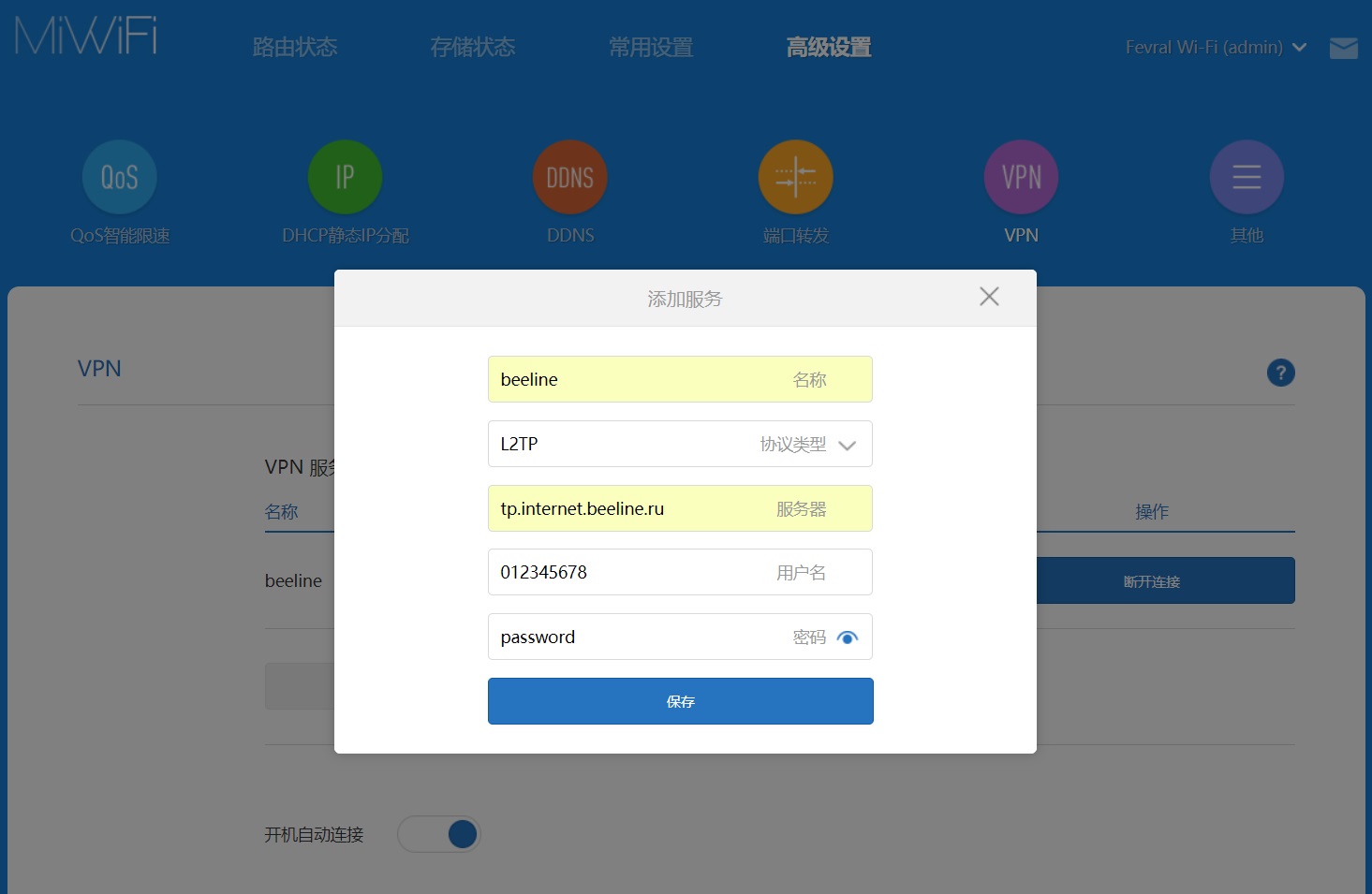This screenshot has height=894, width=1372.
Task: Click the 操作 column header
Action: [1152, 511]
